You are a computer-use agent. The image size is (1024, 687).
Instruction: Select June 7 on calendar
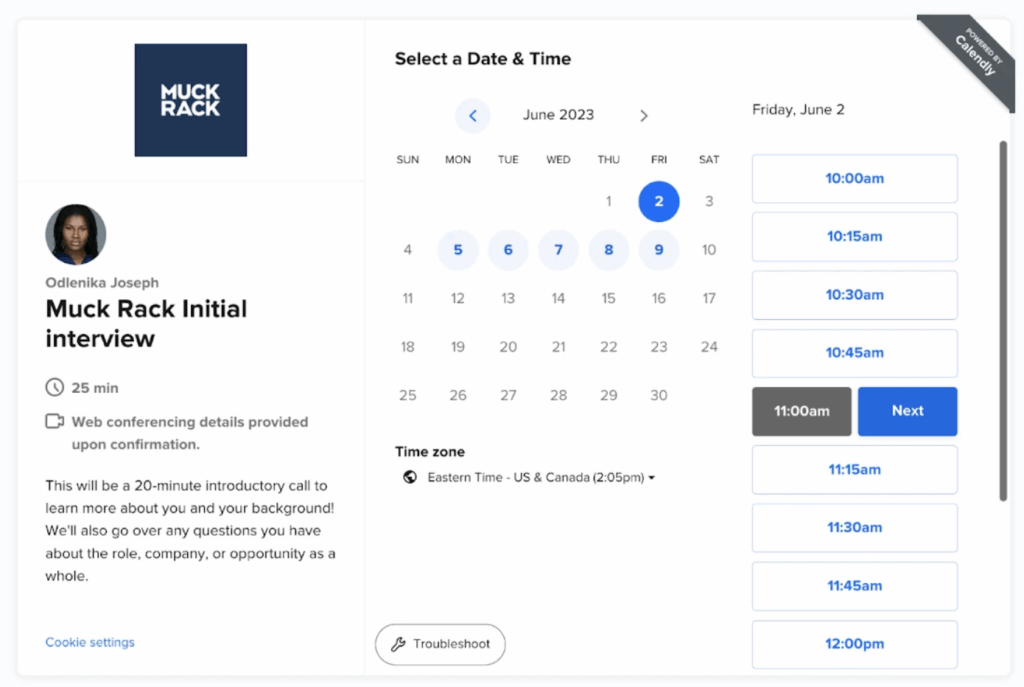(x=558, y=249)
